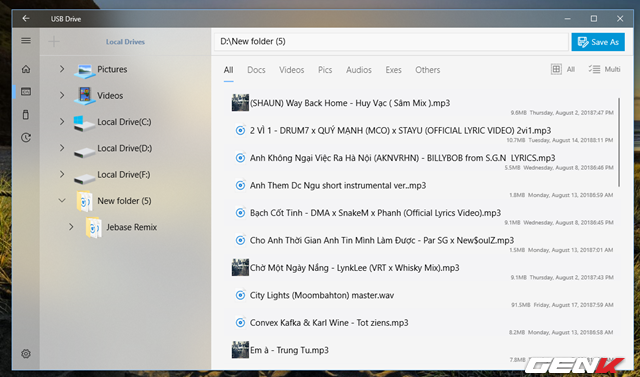640x377 pixels.
Task: Switch to the Videos filter tab
Action: 291,70
